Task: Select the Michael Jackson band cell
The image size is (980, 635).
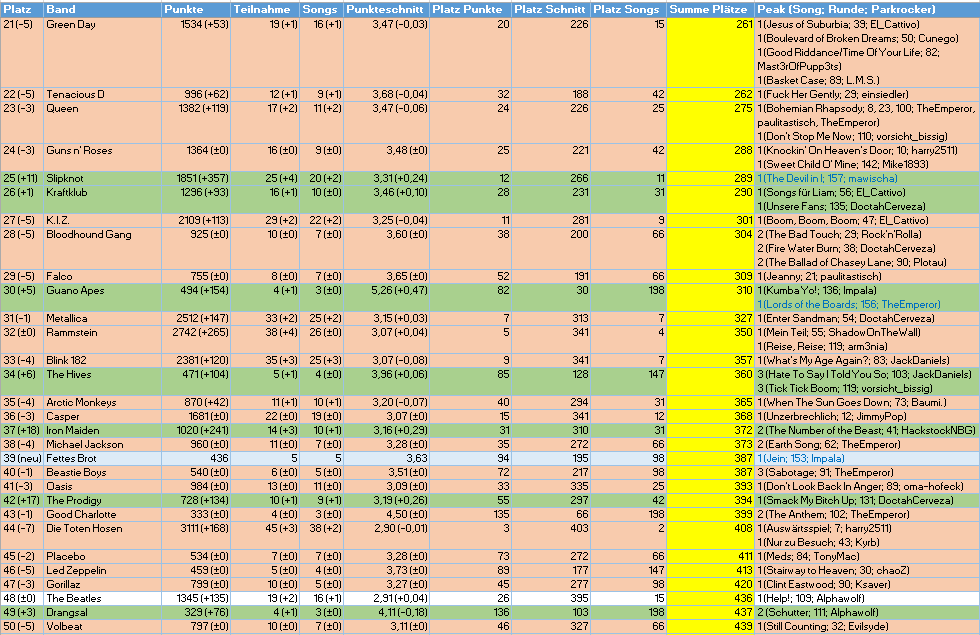Action: click(x=102, y=444)
